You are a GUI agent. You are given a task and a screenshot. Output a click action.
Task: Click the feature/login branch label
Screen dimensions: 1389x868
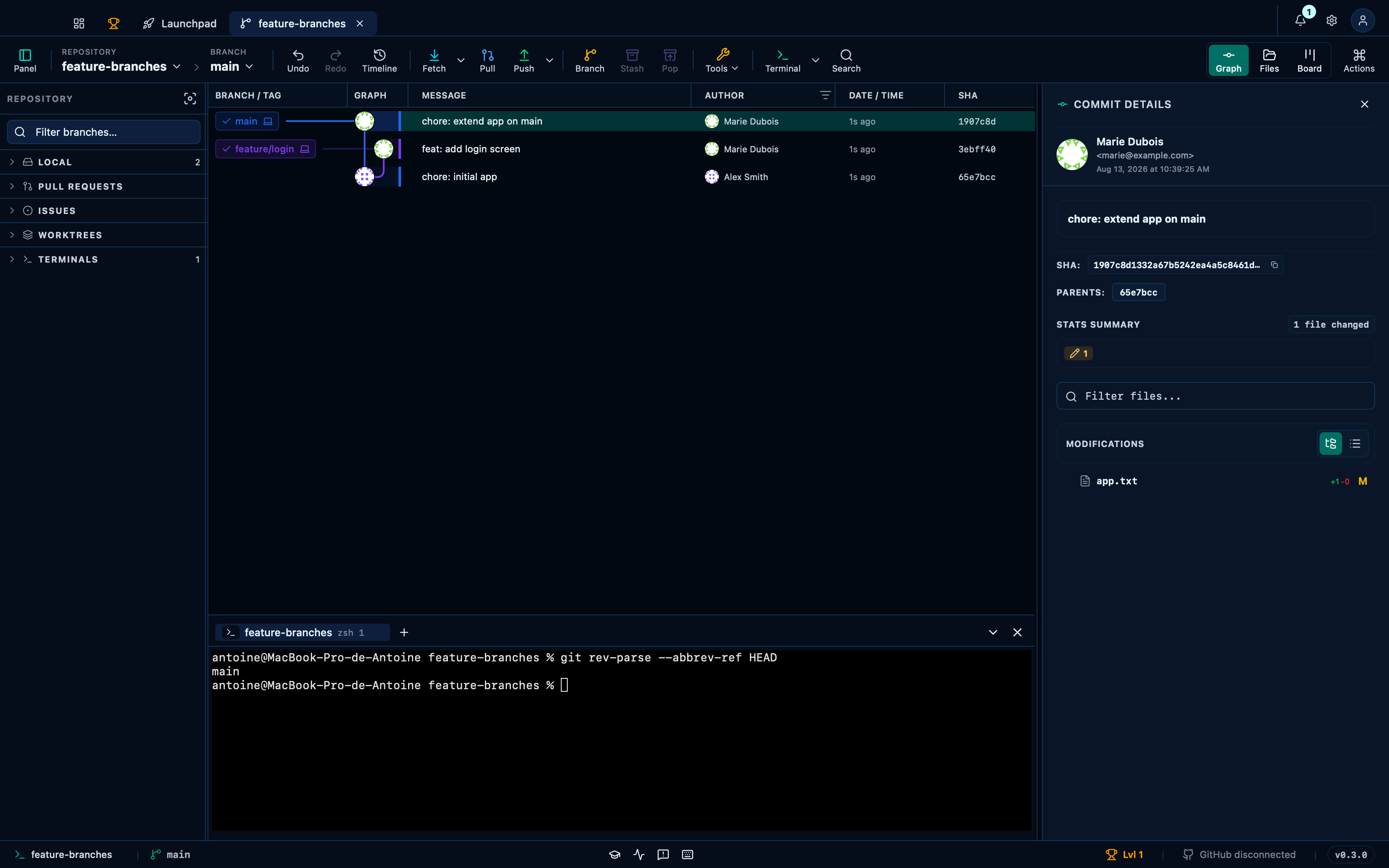pyautogui.click(x=266, y=149)
